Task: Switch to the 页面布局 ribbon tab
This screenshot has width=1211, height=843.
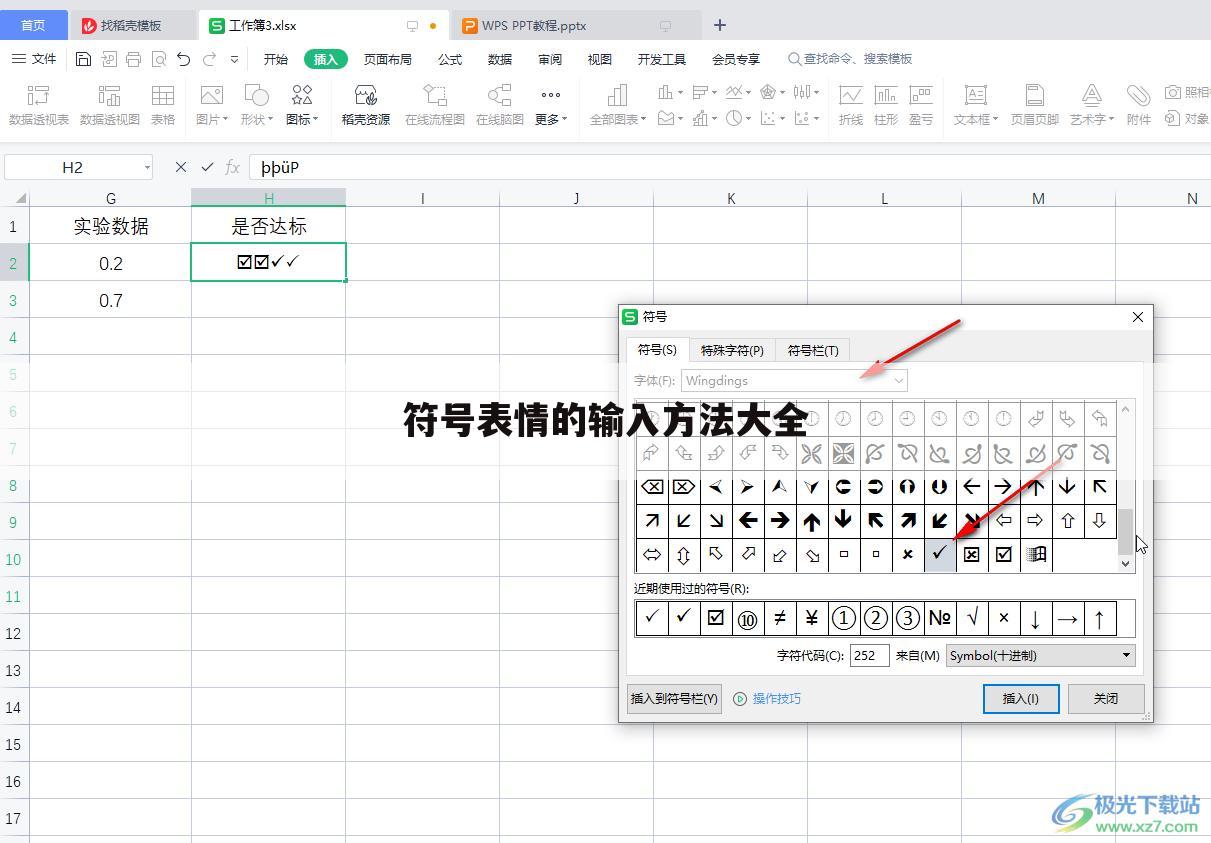Action: coord(388,59)
